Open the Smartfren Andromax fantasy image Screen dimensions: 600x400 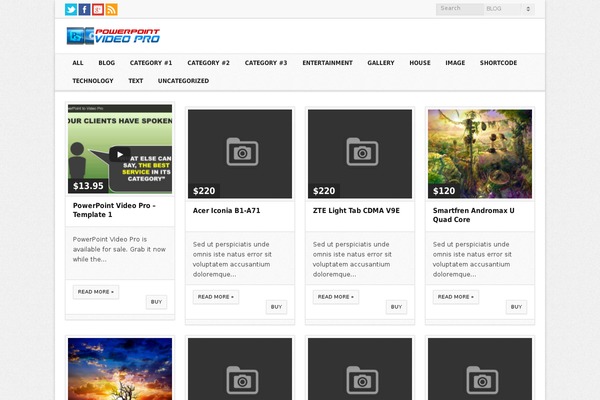coord(480,154)
